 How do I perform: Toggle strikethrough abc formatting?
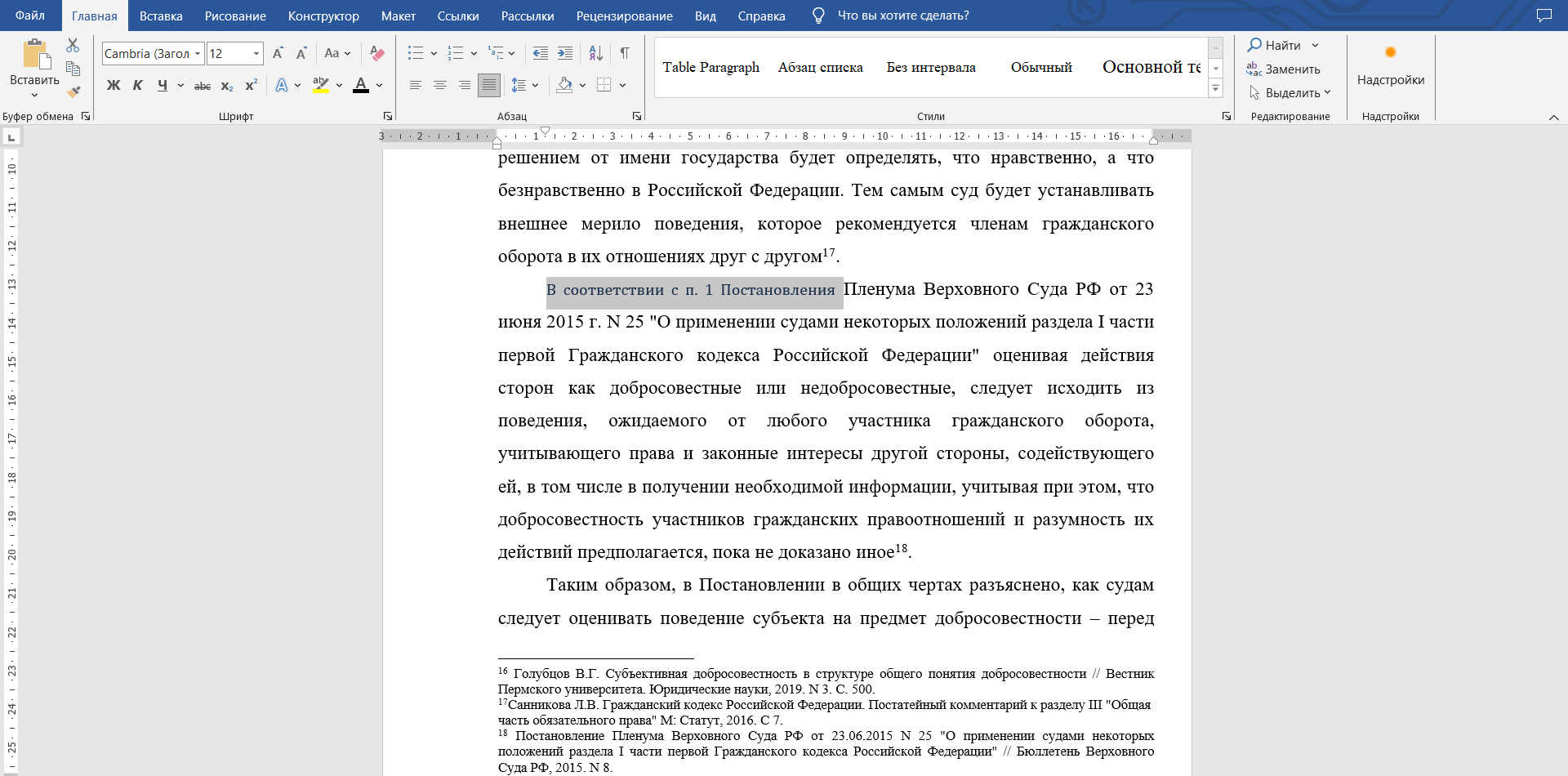coord(203,86)
